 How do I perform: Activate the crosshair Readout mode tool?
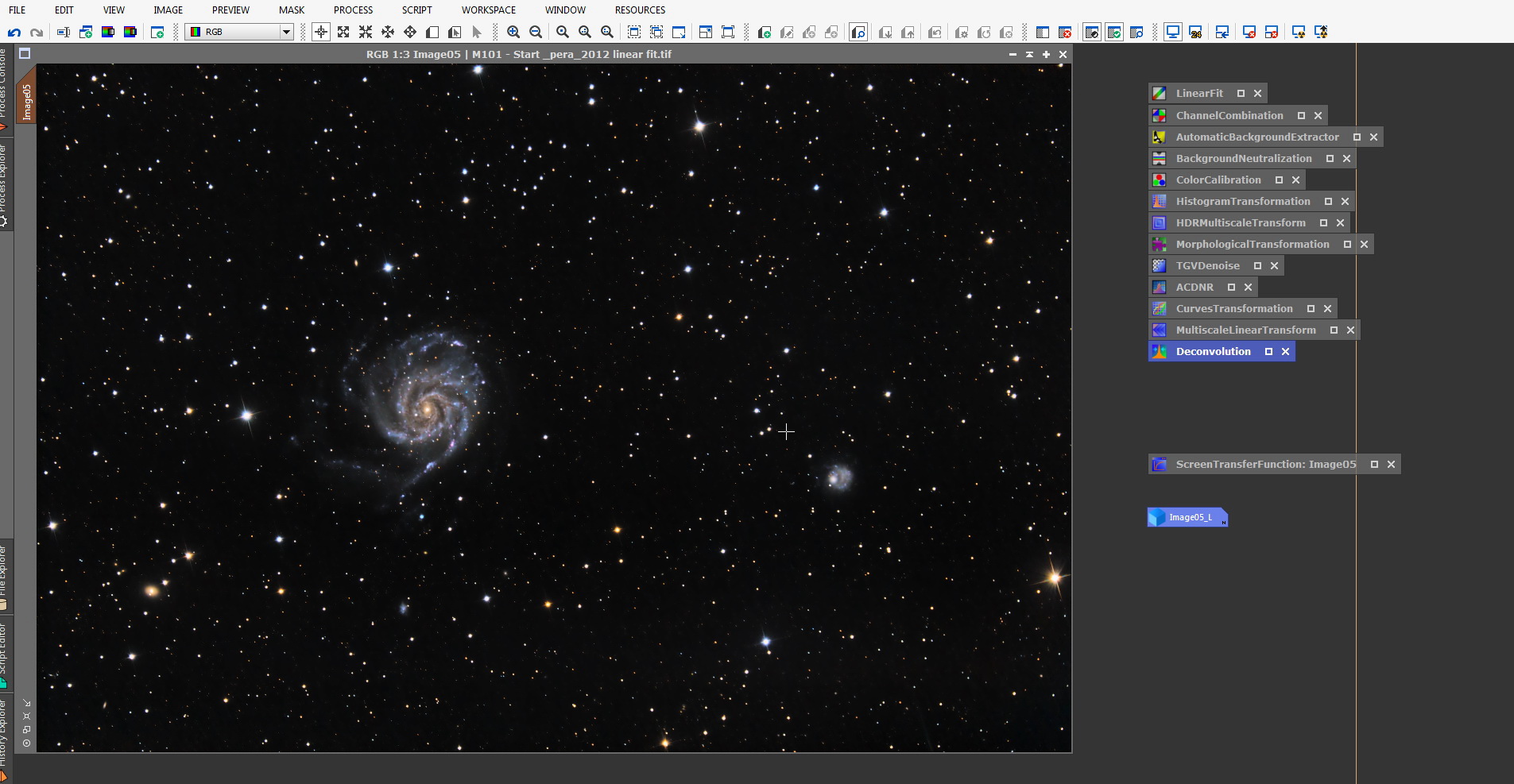[x=321, y=32]
